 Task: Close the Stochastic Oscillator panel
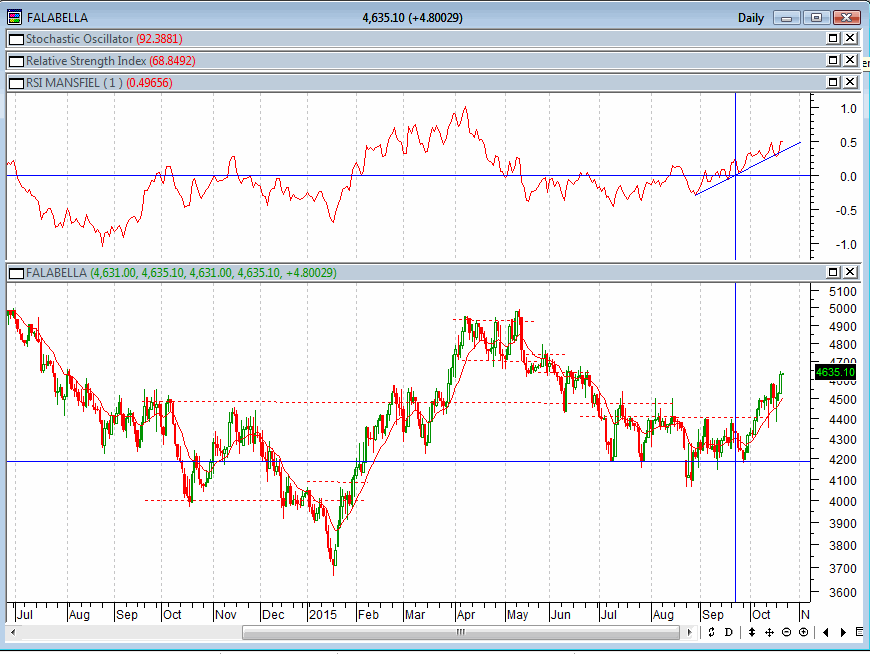850,38
